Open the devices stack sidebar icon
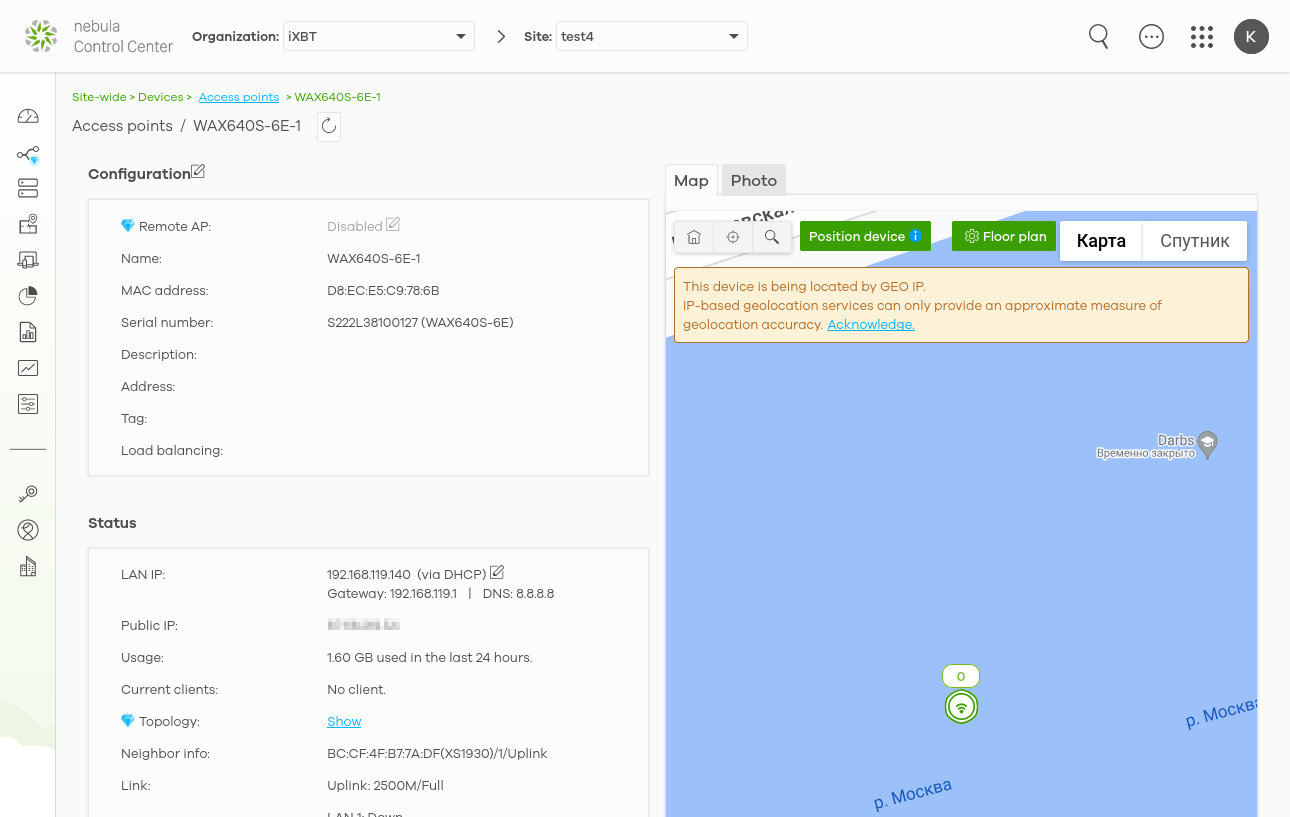The image size is (1290, 817). pos(28,188)
